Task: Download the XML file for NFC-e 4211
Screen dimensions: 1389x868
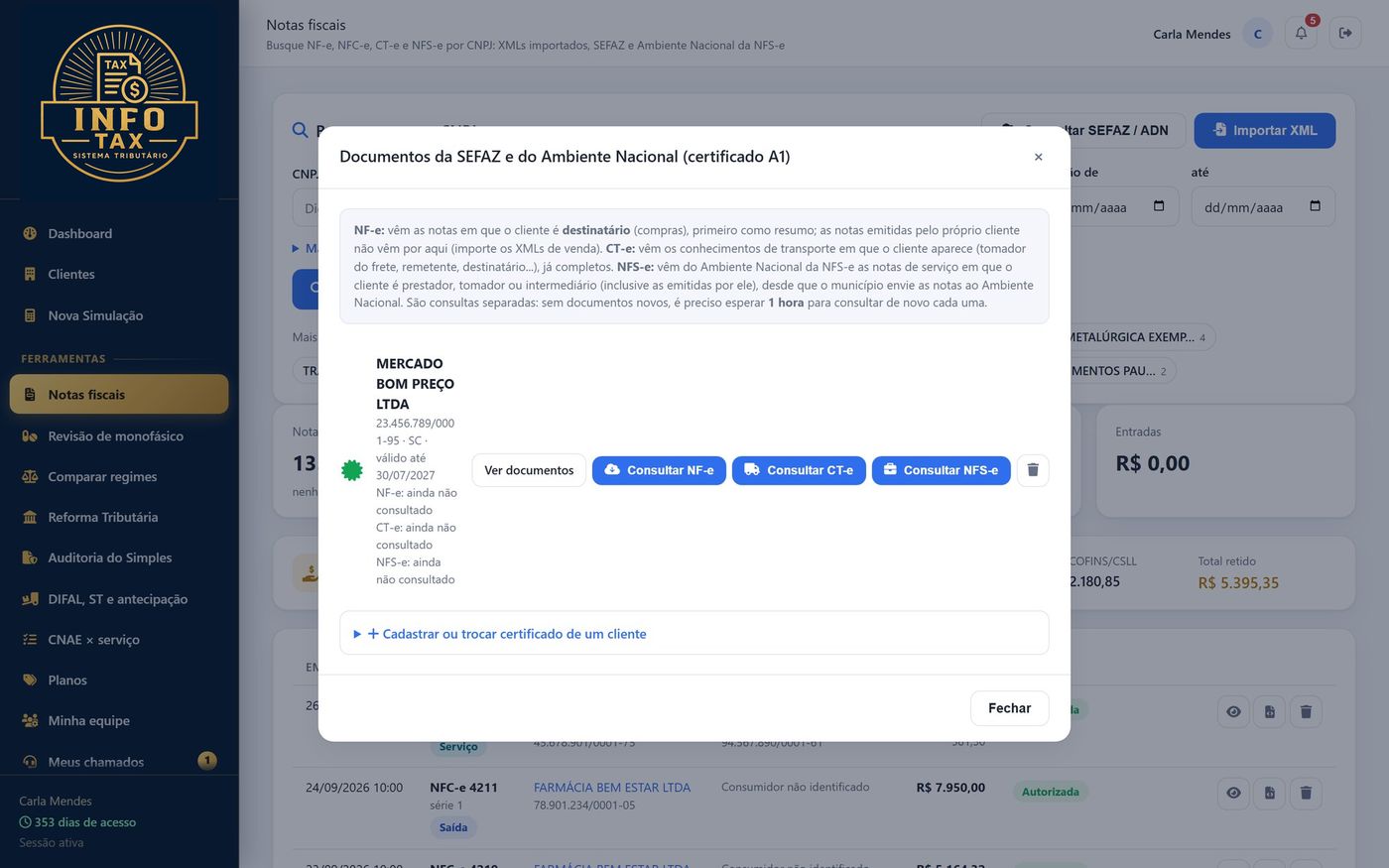Action: click(x=1270, y=793)
